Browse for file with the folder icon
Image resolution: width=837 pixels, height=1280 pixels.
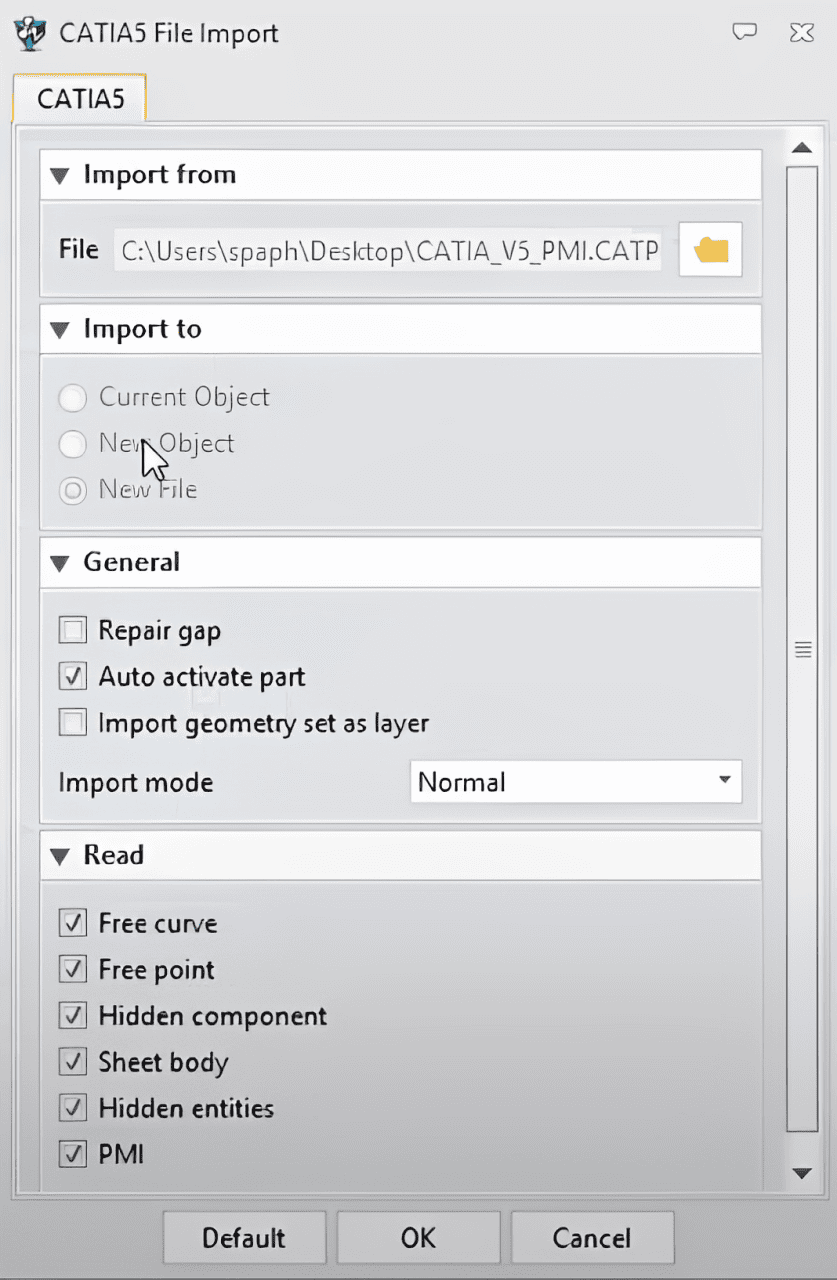coord(710,249)
